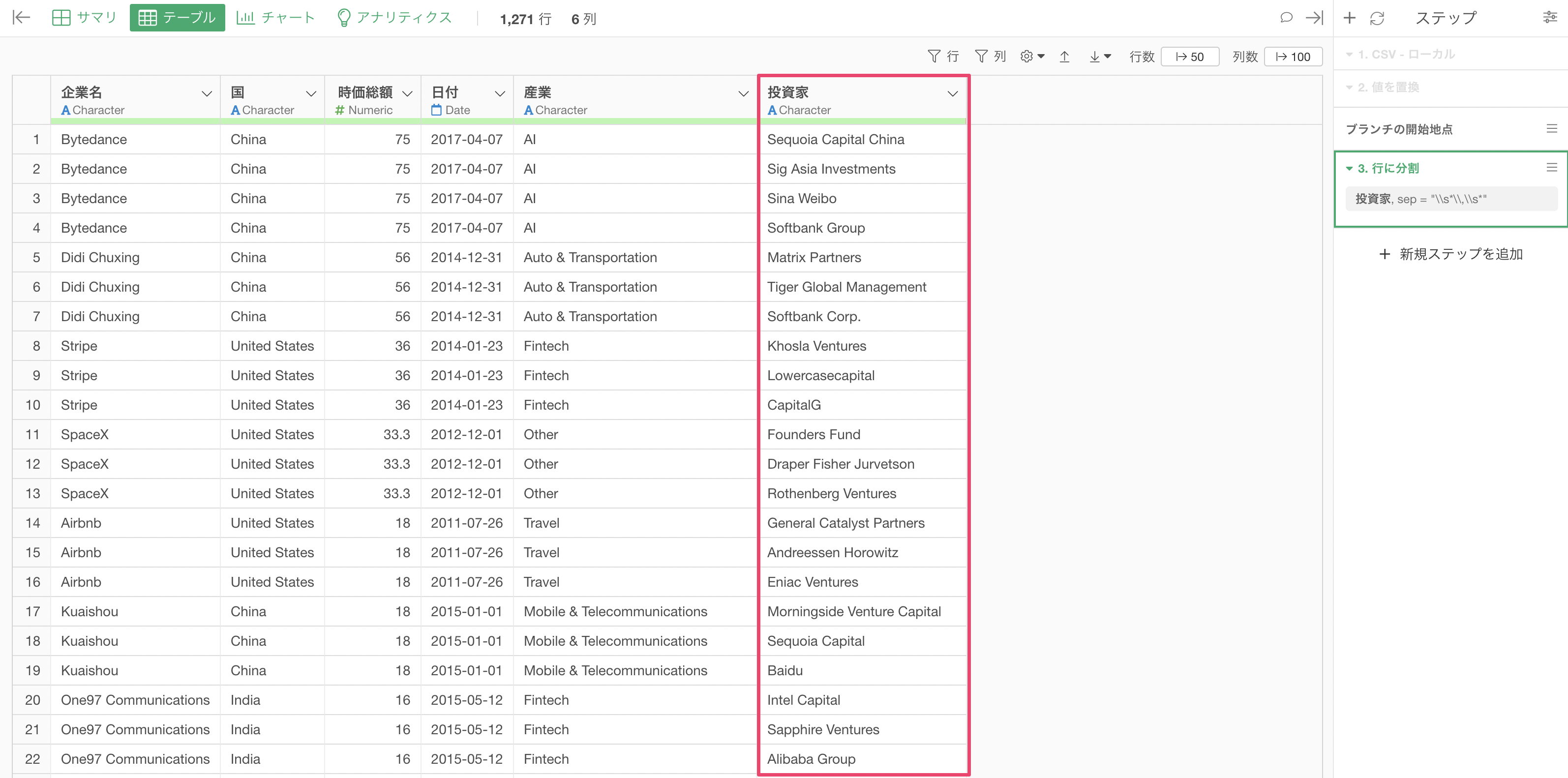Image resolution: width=1568 pixels, height=778 pixels.
Task: Click the 時価総額 Numeric type label
Action: pyautogui.click(x=363, y=110)
